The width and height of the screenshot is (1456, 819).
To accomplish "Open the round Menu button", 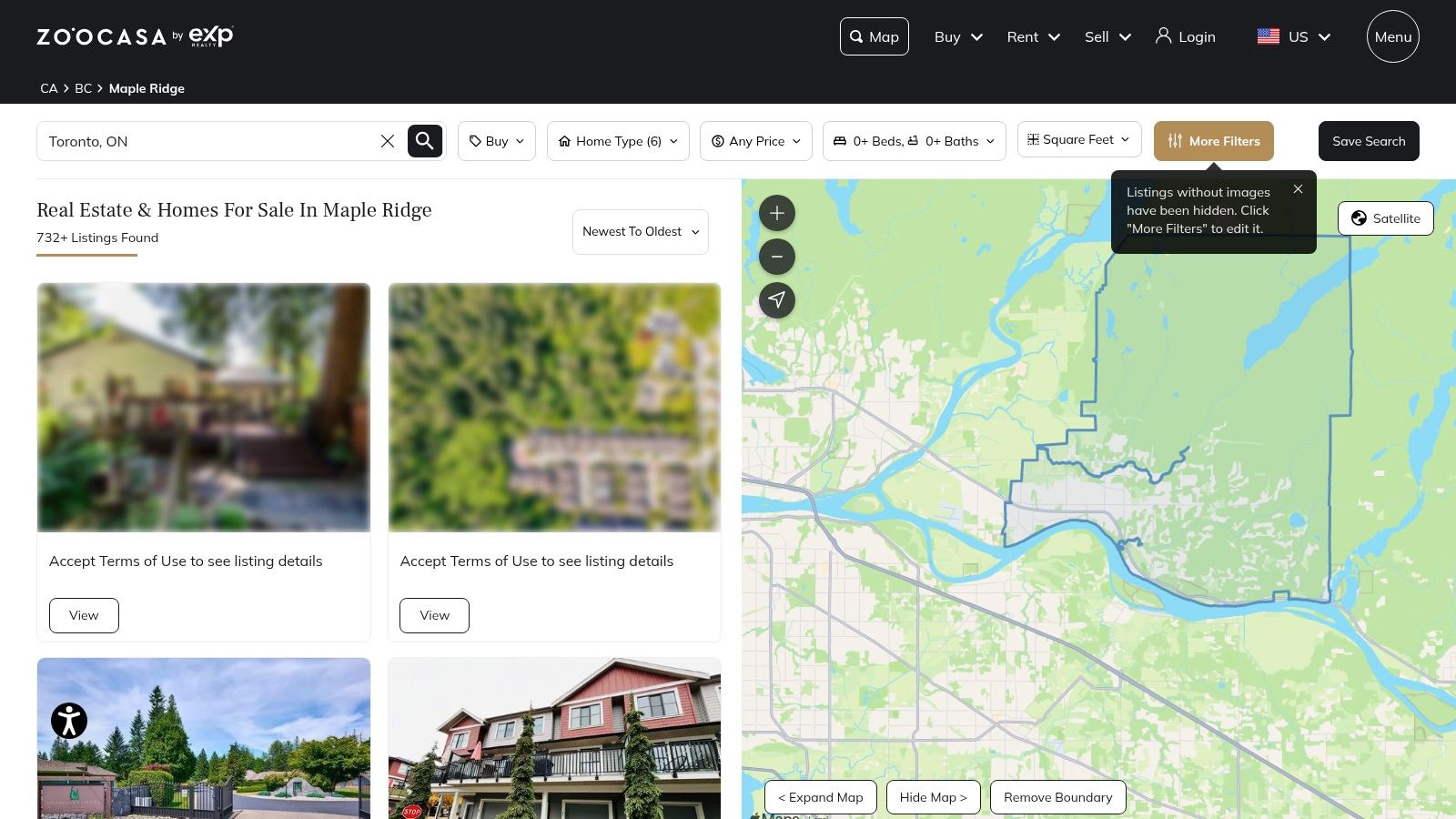I will (x=1393, y=36).
